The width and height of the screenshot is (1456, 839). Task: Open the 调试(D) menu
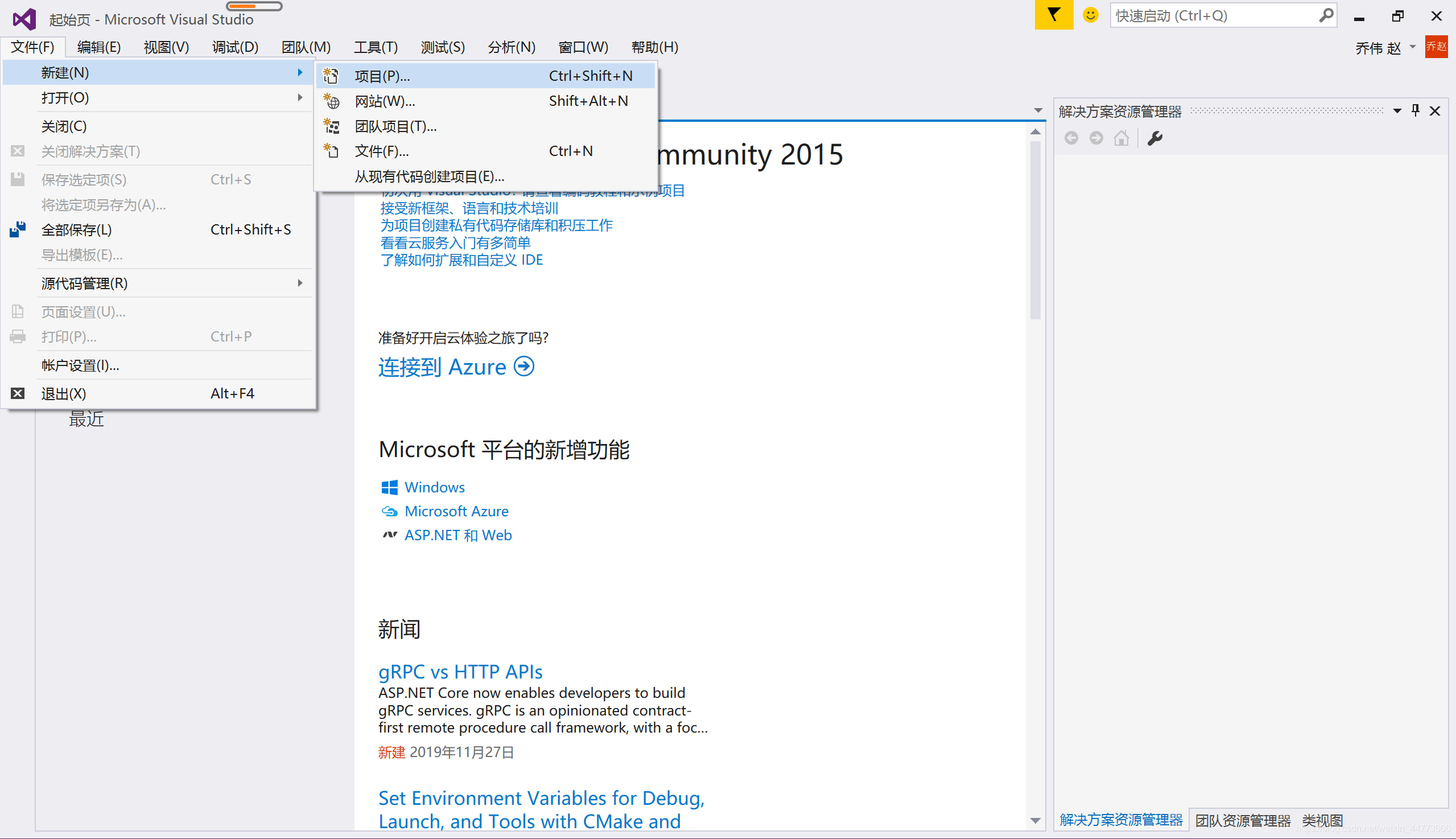tap(235, 47)
